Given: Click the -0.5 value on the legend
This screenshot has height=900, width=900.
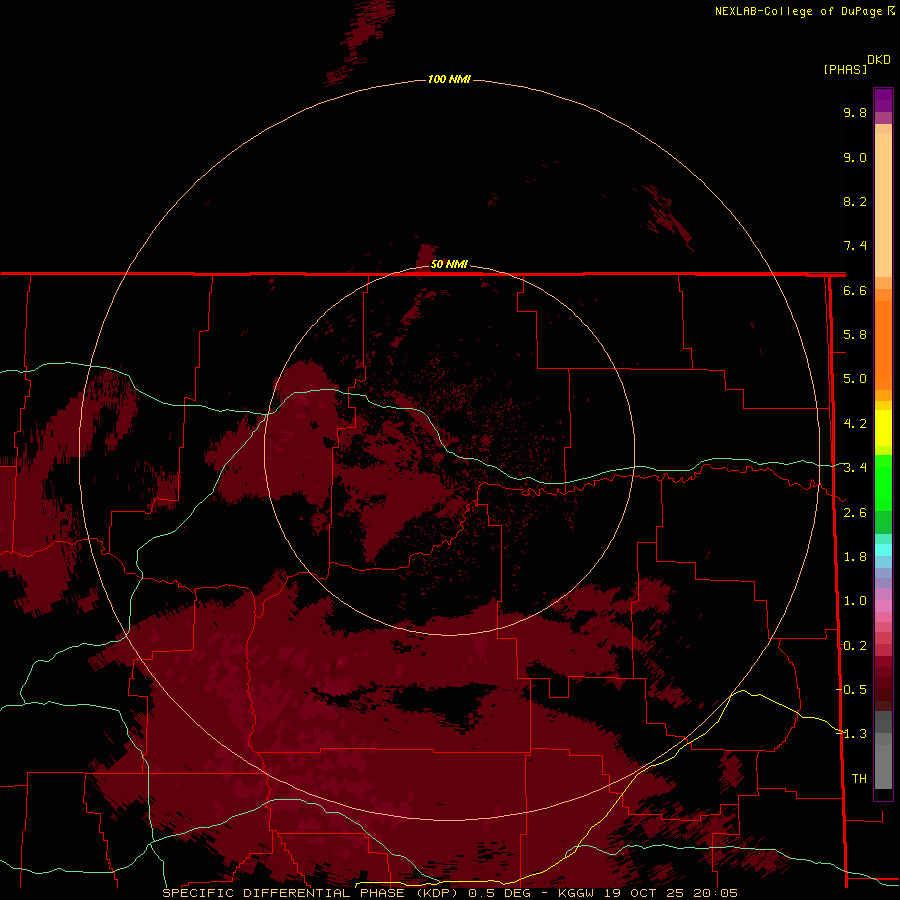Looking at the screenshot, I should [852, 690].
